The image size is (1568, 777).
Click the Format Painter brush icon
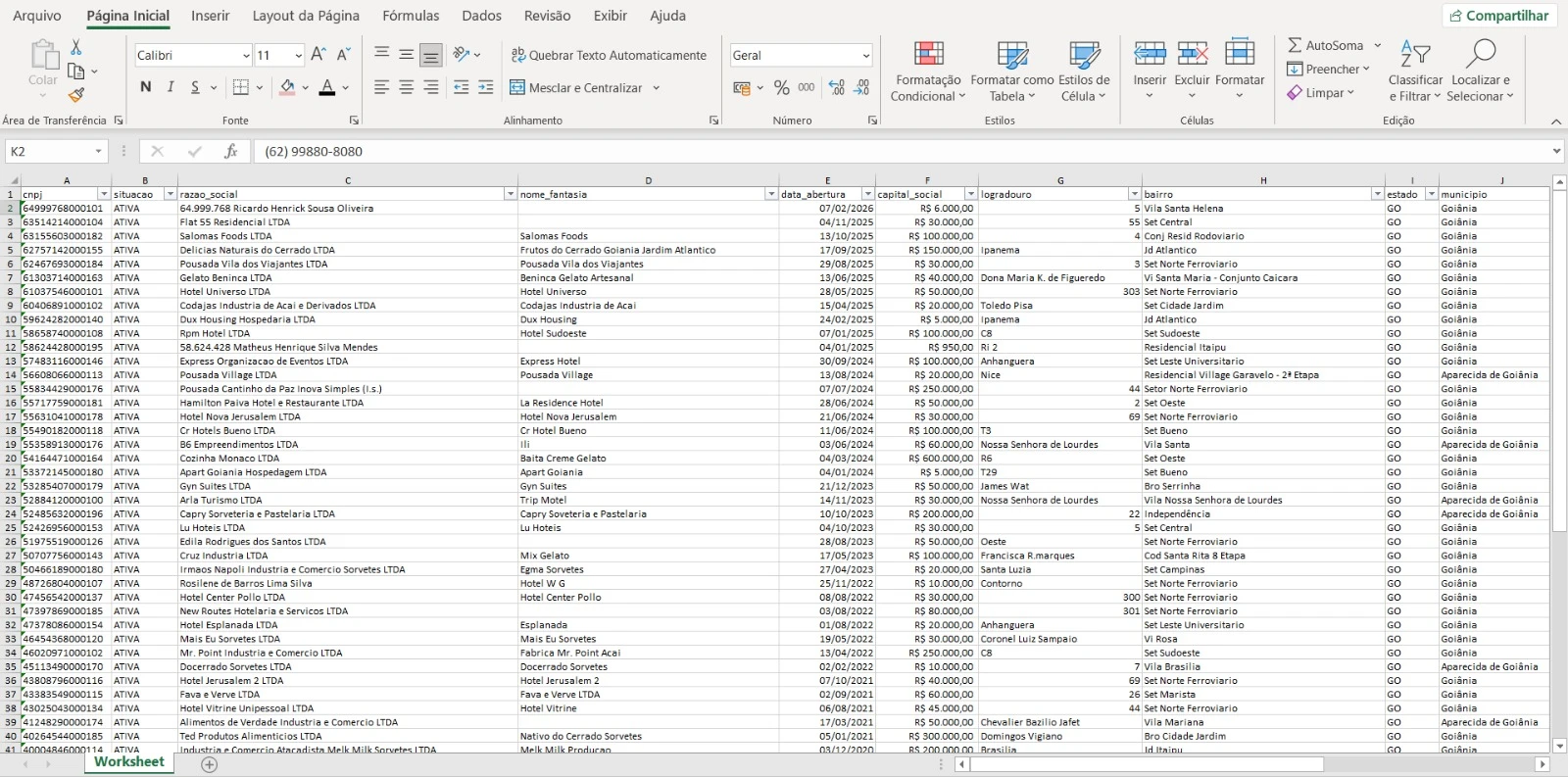pyautogui.click(x=75, y=94)
